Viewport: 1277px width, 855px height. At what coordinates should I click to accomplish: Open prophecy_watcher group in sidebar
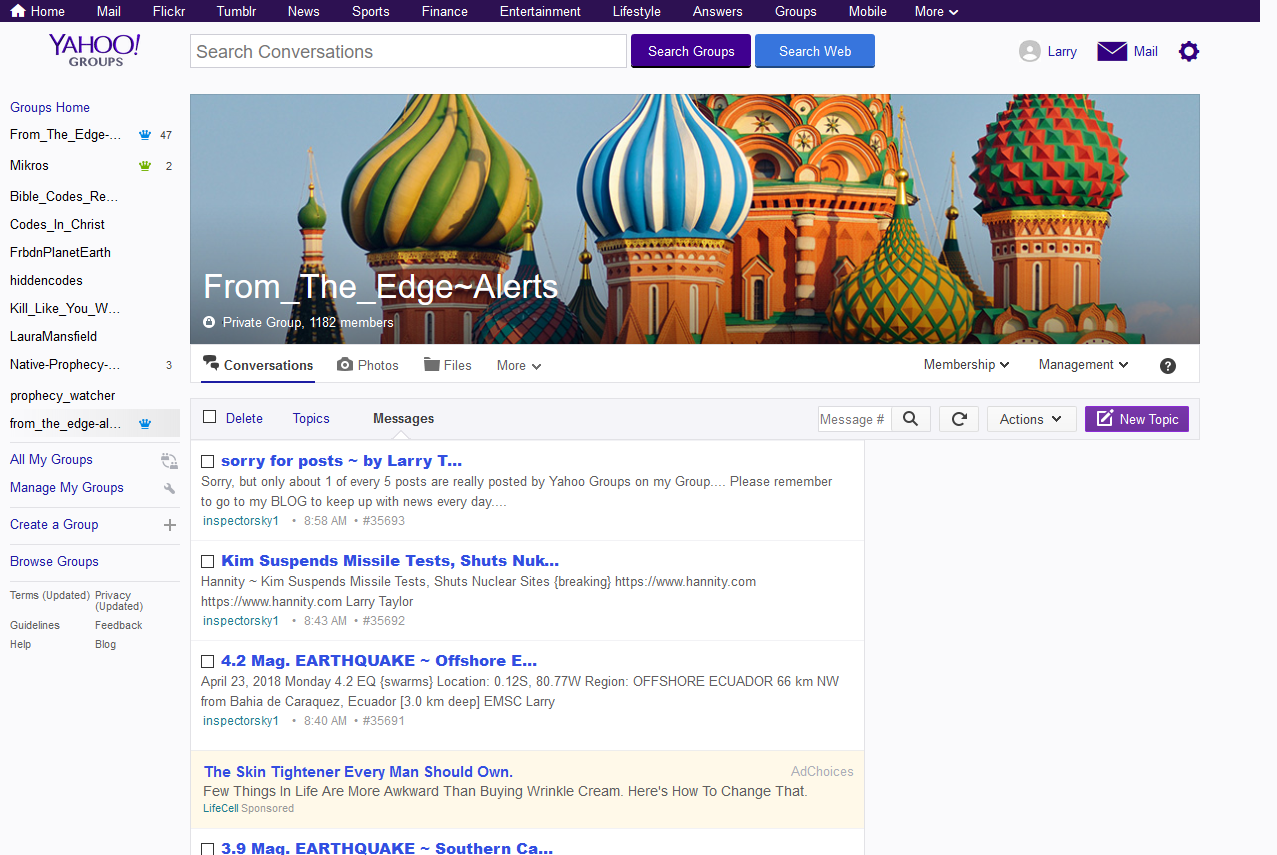point(62,396)
